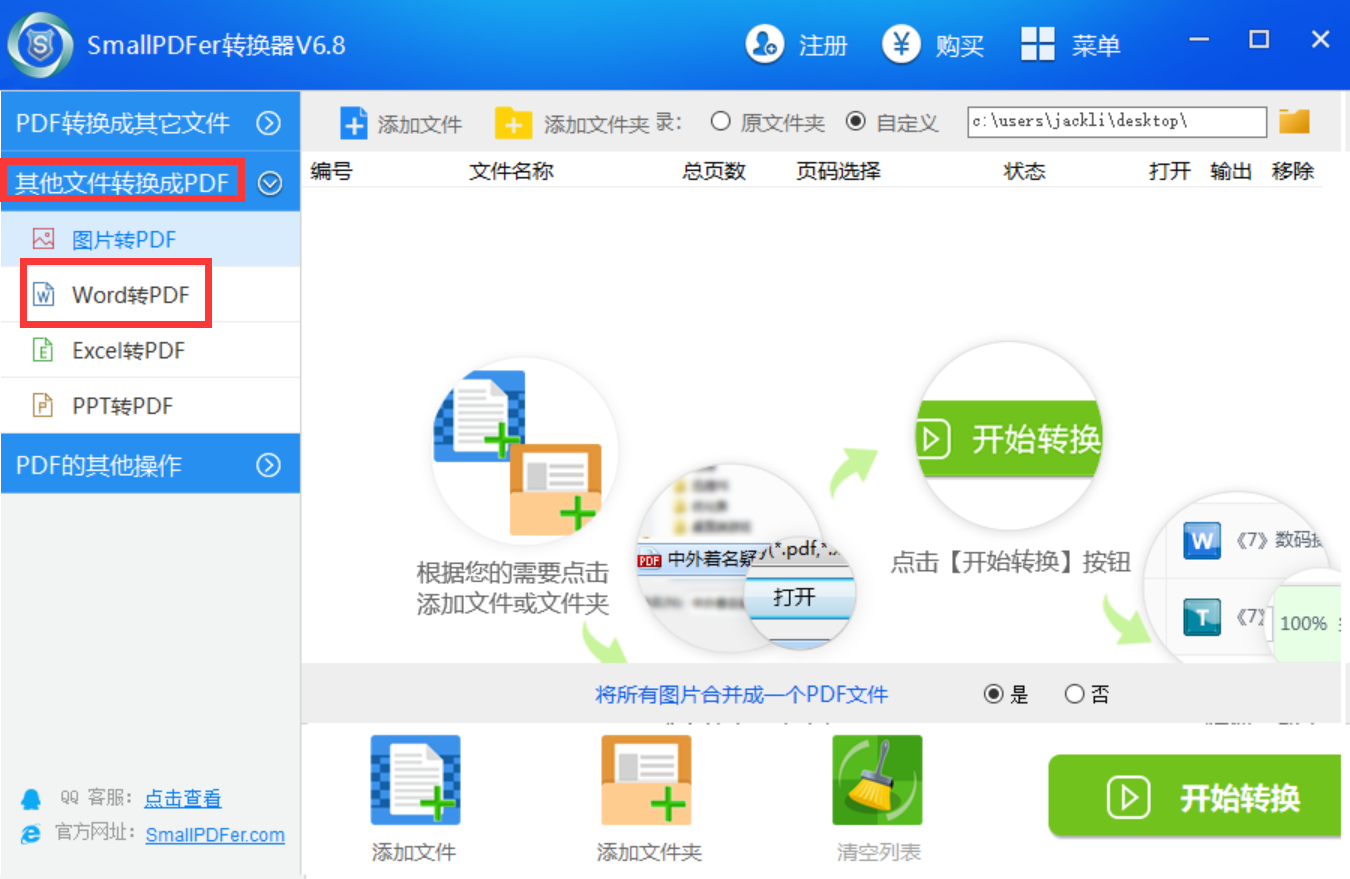
Task: Minimize the SmallPDFer window
Action: 1199,41
